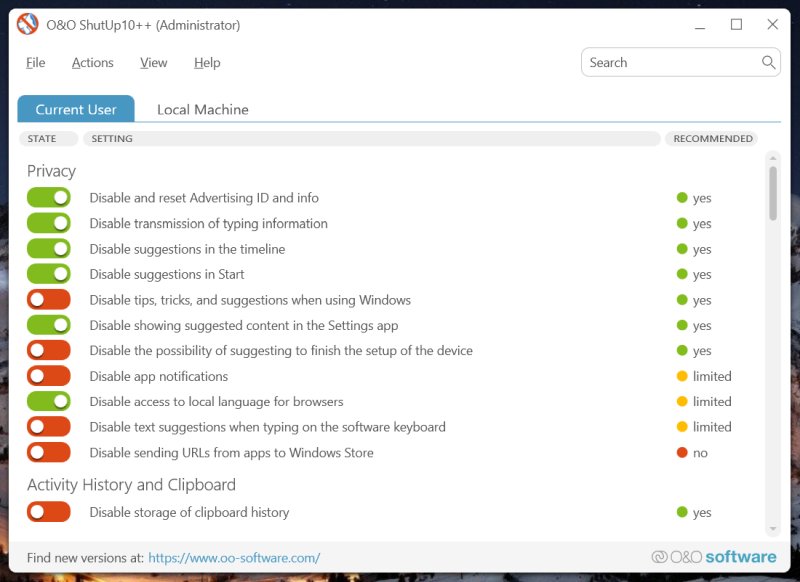Viewport: 800px width, 582px height.
Task: Click the O&O ShutUp10++ application icon
Action: tap(27, 25)
